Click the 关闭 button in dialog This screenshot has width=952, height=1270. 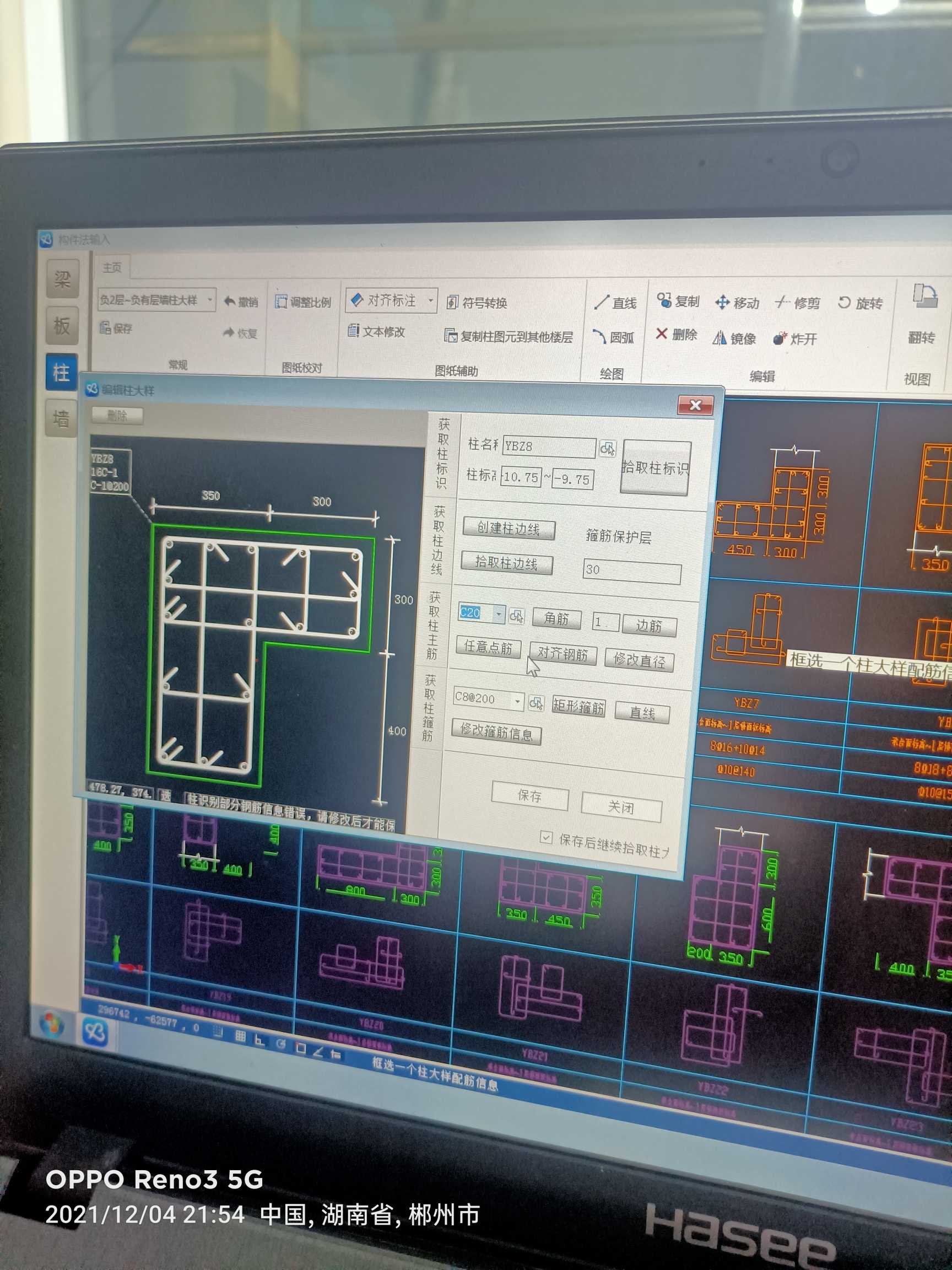tap(621, 806)
